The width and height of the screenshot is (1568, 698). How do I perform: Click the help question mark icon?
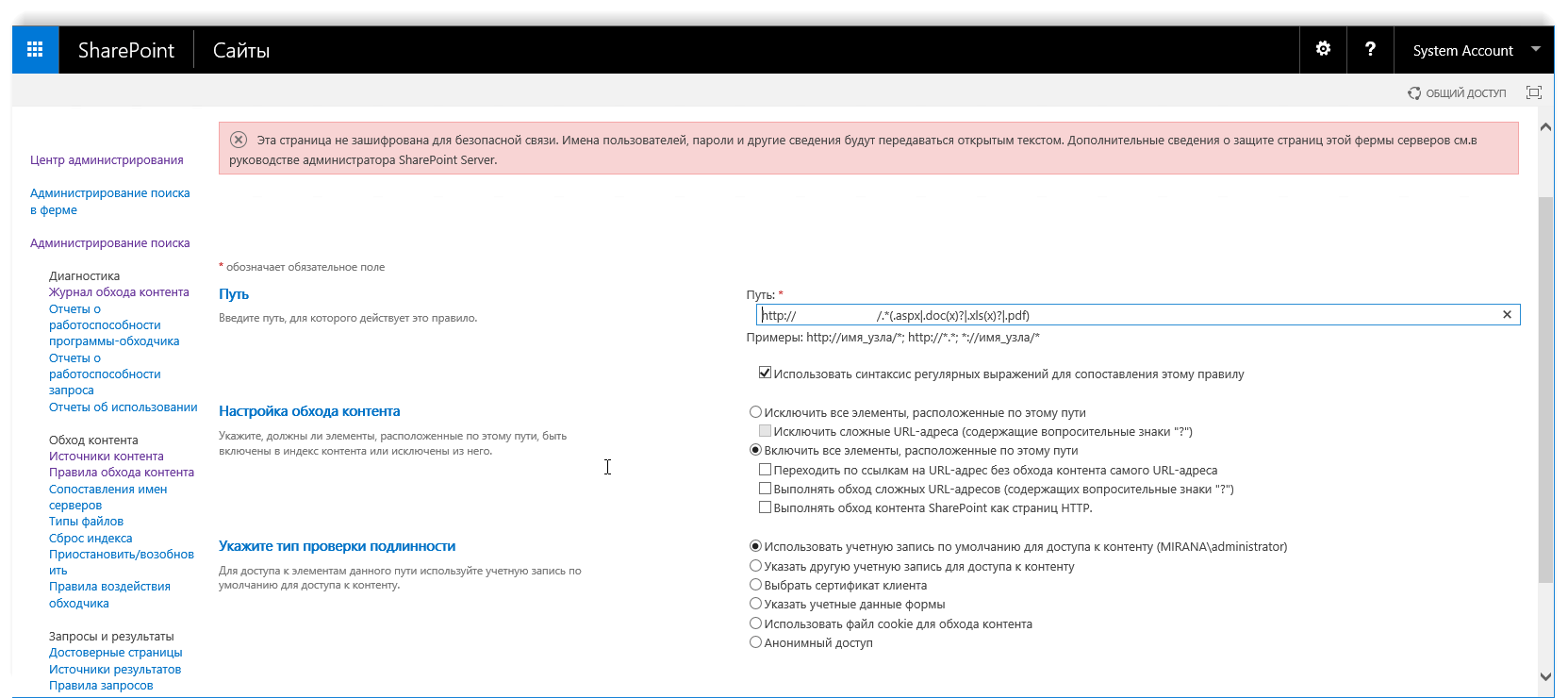pyautogui.click(x=1370, y=49)
